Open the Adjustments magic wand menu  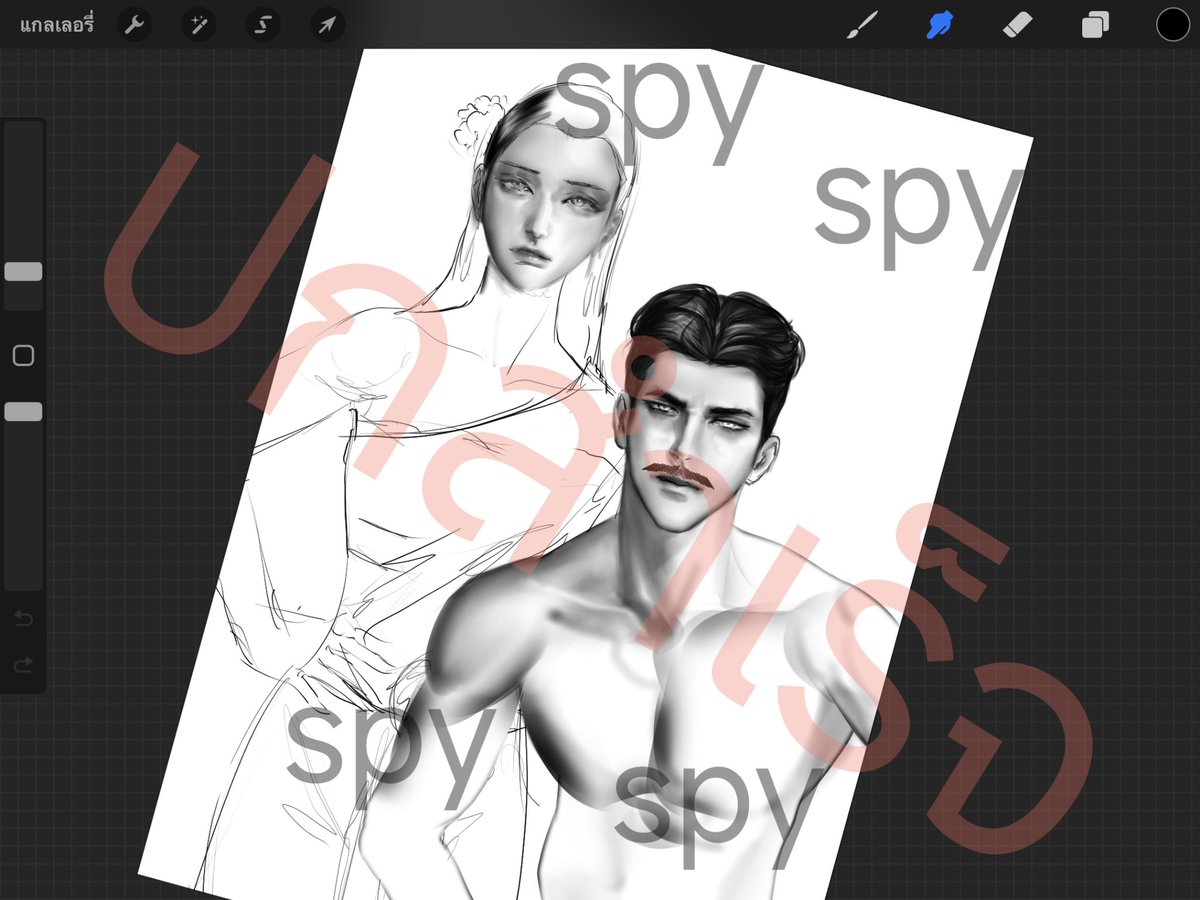199,25
